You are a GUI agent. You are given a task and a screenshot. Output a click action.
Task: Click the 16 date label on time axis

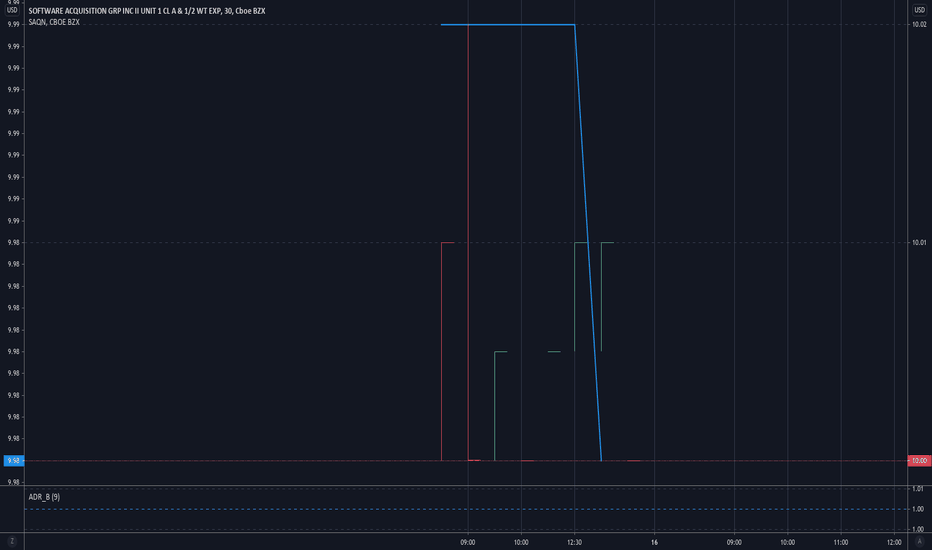[654, 542]
